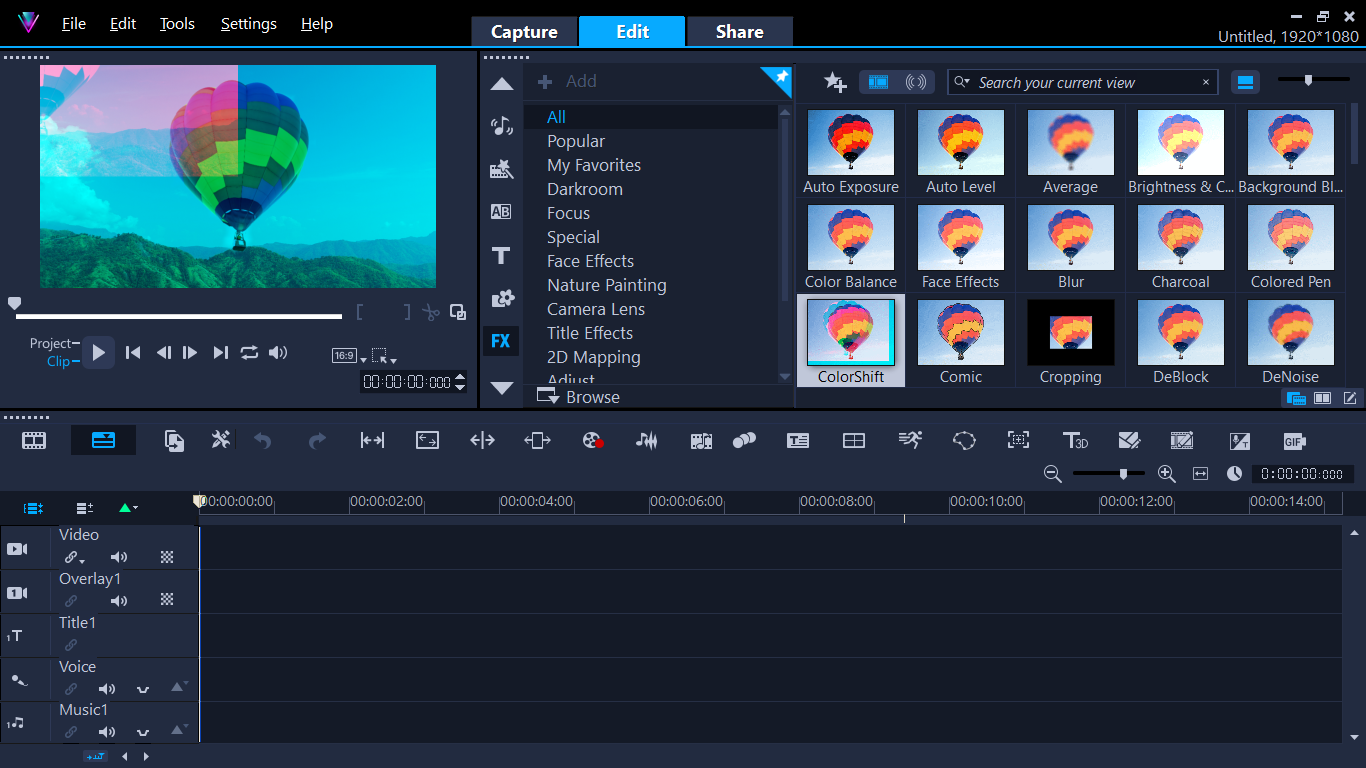Expand the search options dropdown arrow
This screenshot has height=768, width=1366.
tap(963, 83)
